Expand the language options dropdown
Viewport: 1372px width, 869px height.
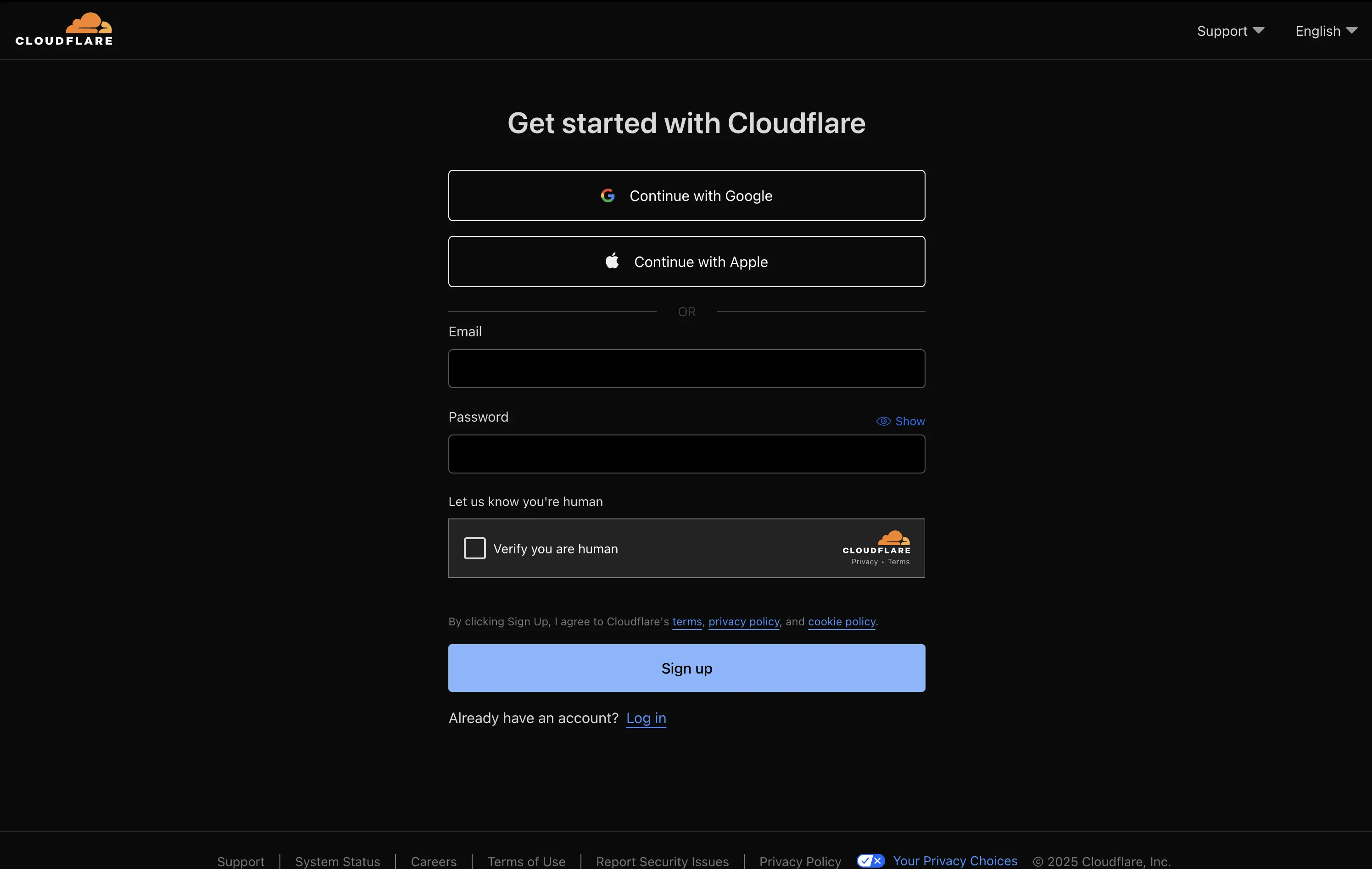[1325, 31]
